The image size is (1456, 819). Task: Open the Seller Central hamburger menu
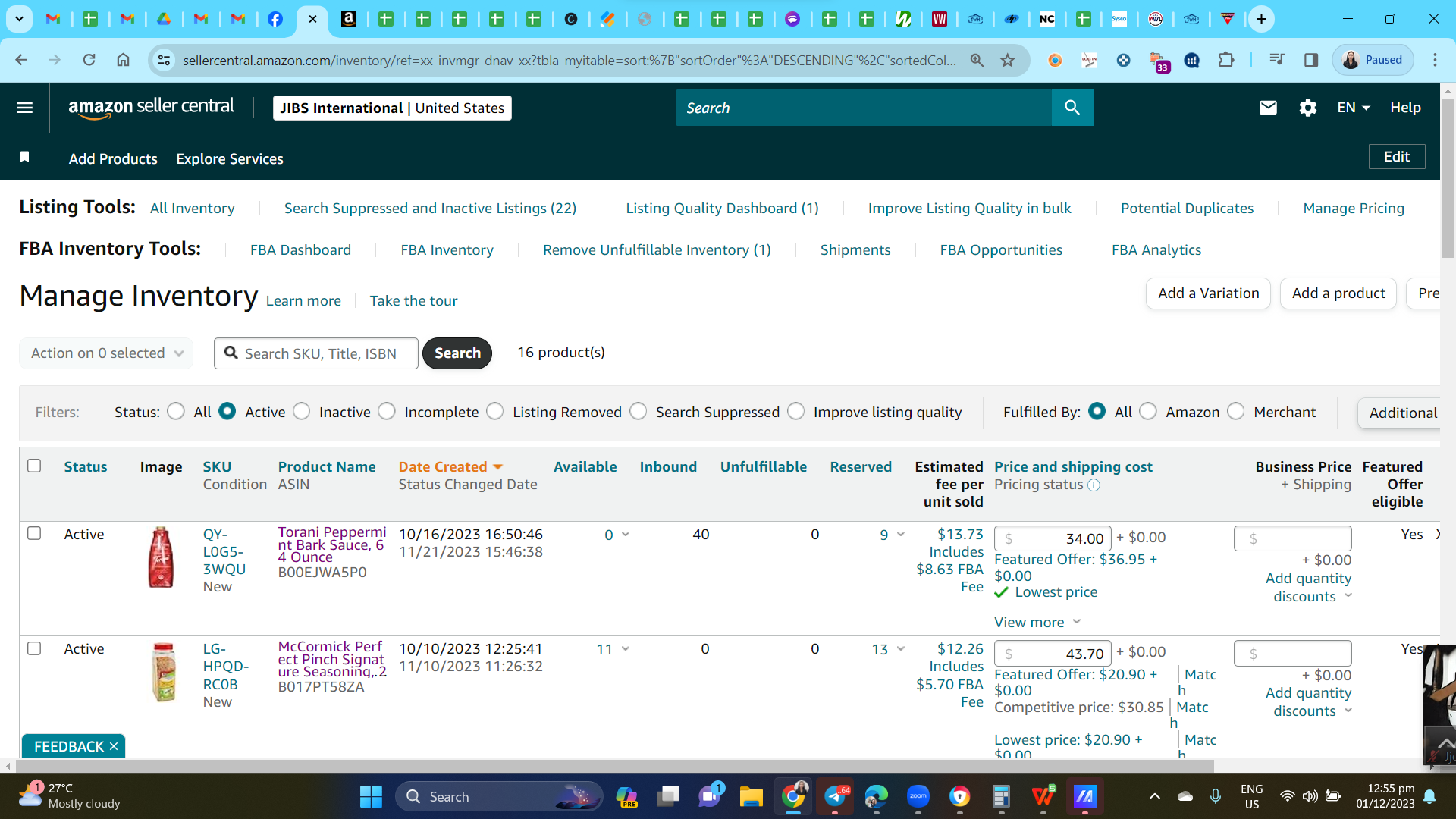[25, 108]
